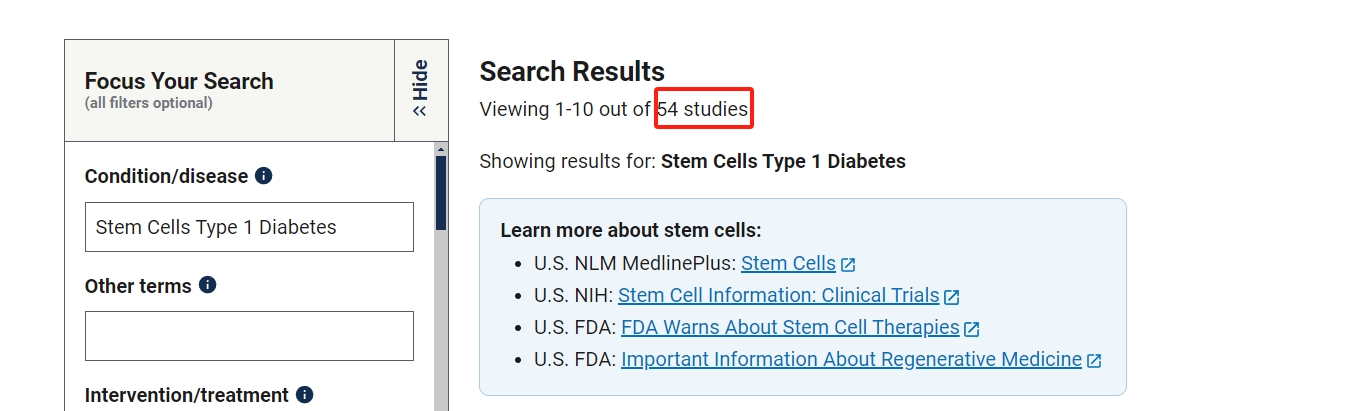Click external-link icon after Clinical Trials link

pos(952,297)
